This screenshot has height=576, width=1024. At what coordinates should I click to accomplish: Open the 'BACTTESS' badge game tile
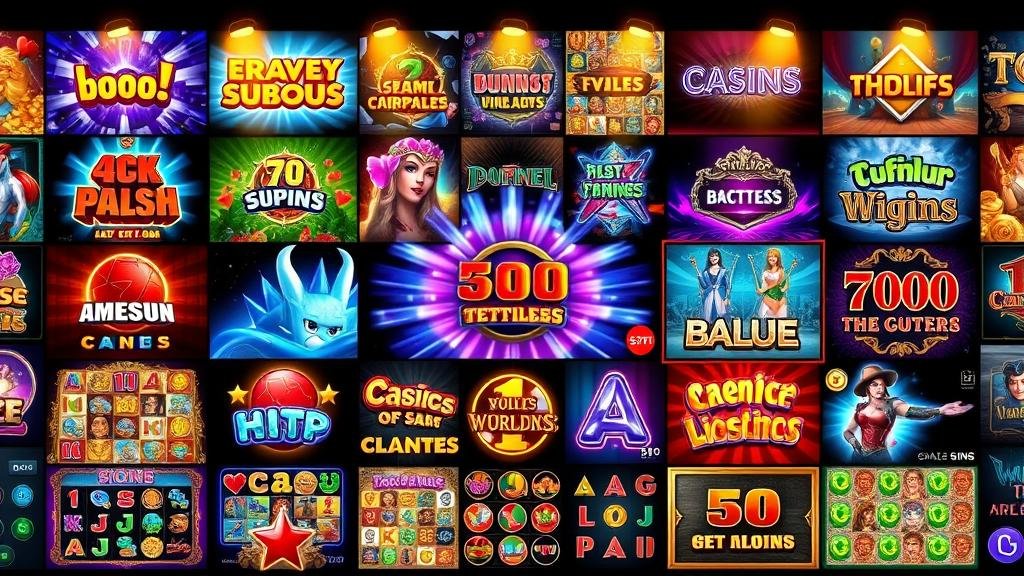pos(743,189)
